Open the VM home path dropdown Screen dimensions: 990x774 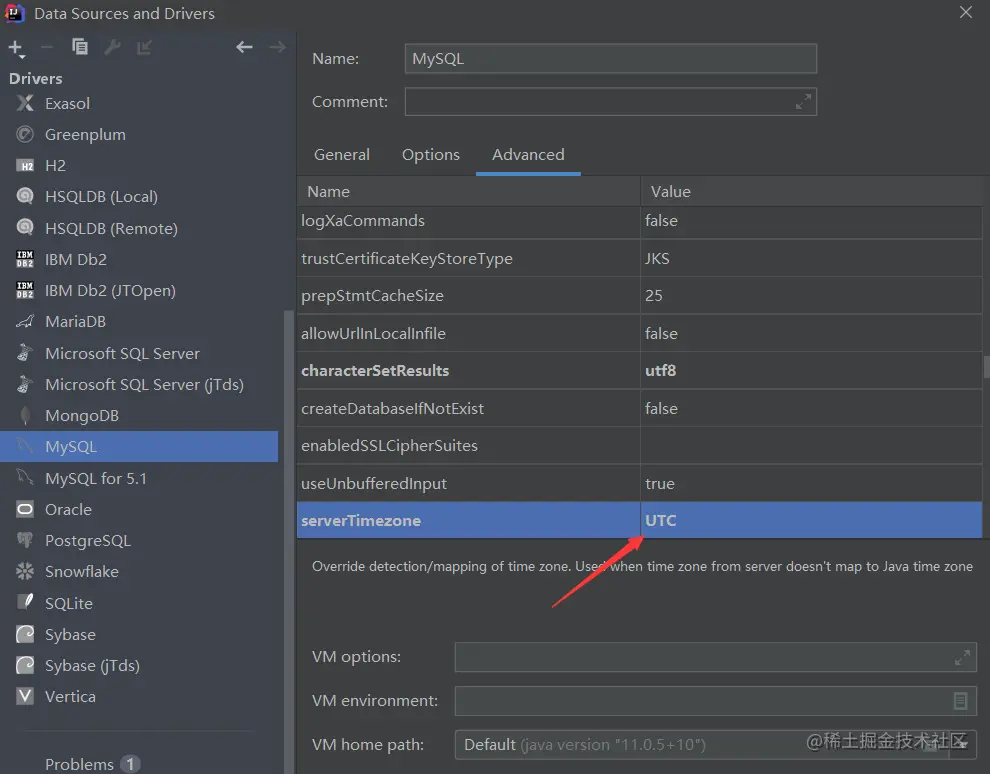[963, 744]
